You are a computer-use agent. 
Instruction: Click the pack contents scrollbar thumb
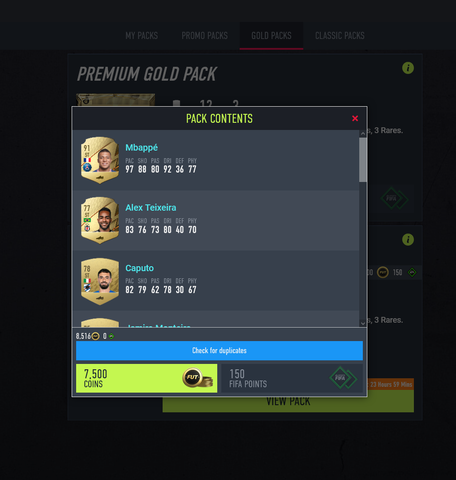click(x=363, y=160)
